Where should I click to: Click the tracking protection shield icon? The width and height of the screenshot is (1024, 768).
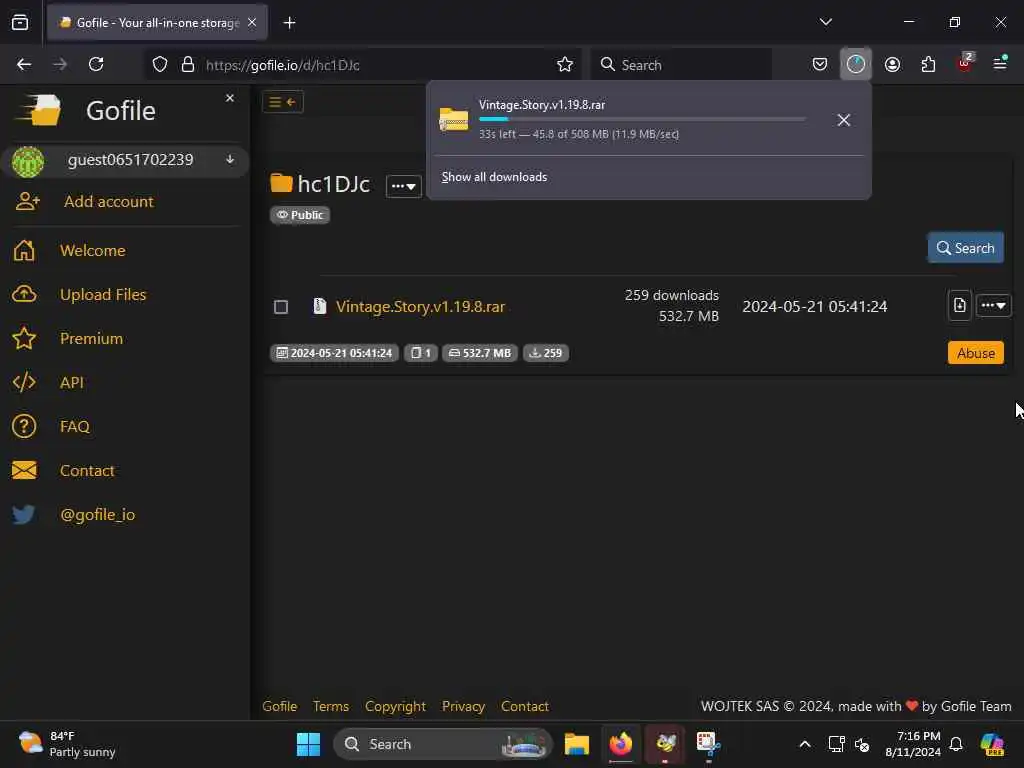tap(160, 64)
